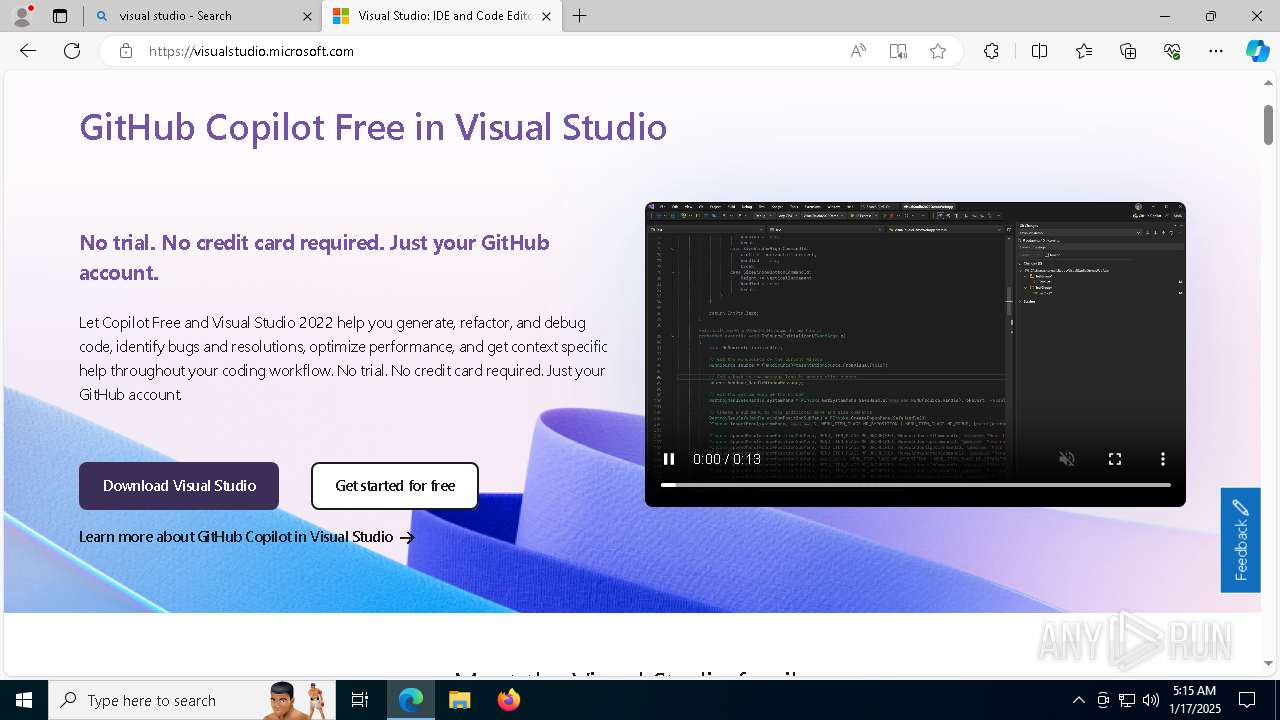Open Task View on taskbar

pos(360,700)
